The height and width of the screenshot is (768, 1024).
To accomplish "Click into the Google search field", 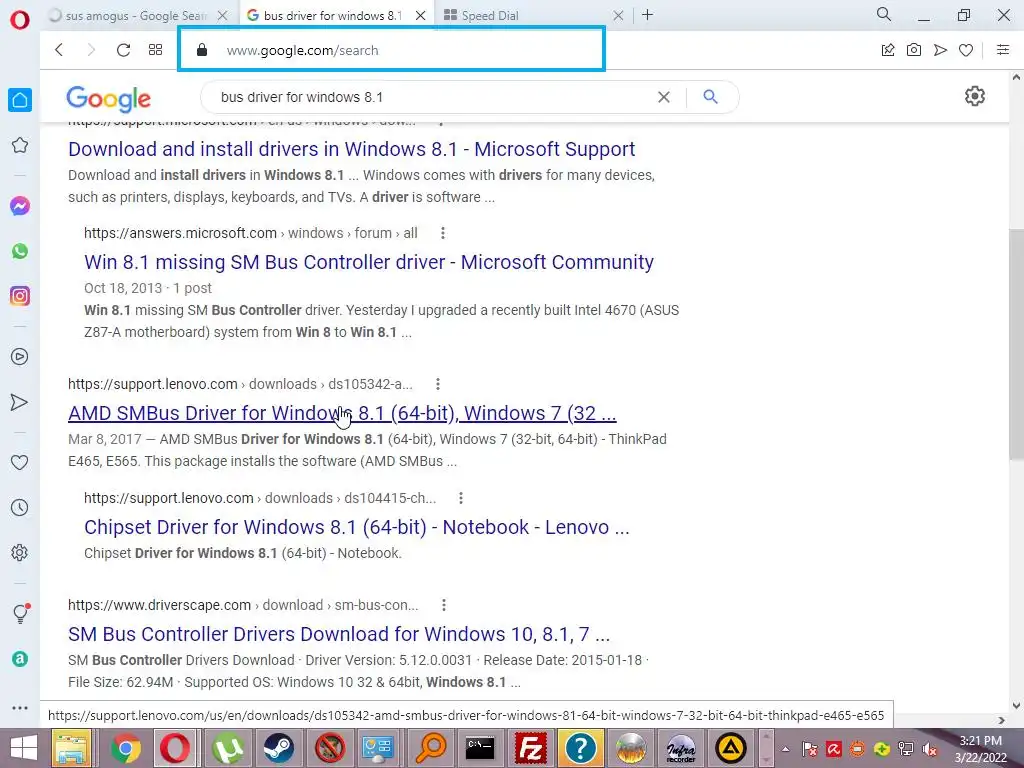I will coord(431,97).
